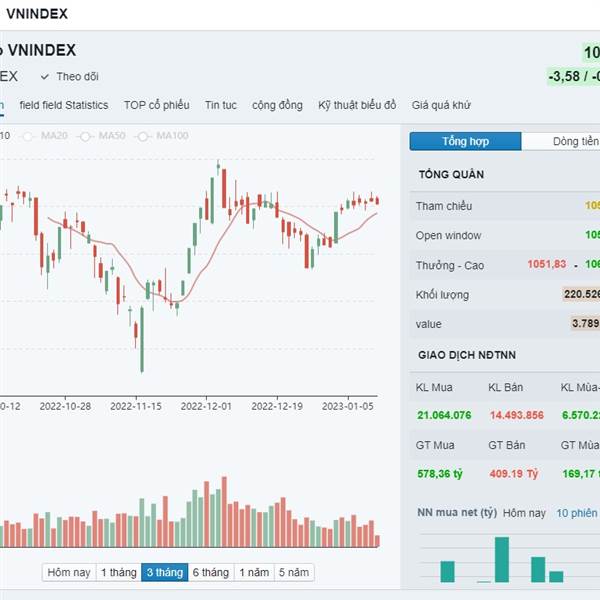600x600 pixels.
Task: Switch to the cộng đồng tab
Action: tap(277, 105)
